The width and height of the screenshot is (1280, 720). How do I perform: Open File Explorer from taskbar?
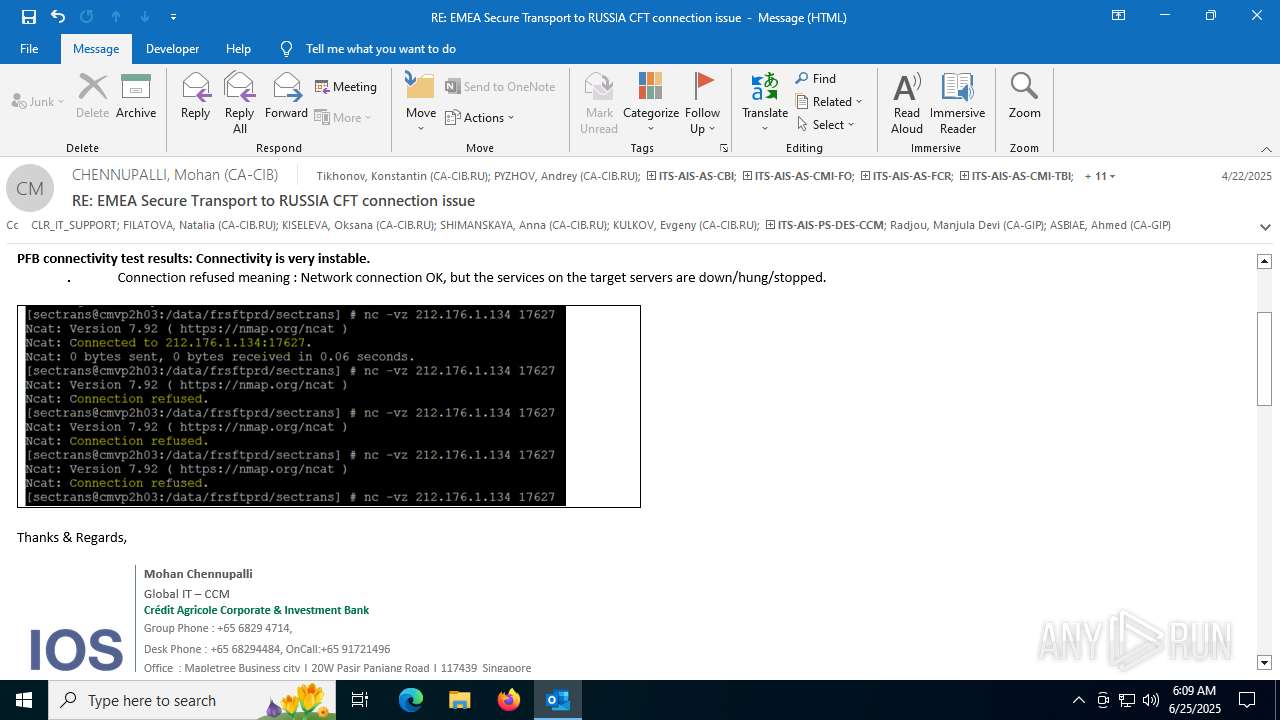tap(459, 700)
